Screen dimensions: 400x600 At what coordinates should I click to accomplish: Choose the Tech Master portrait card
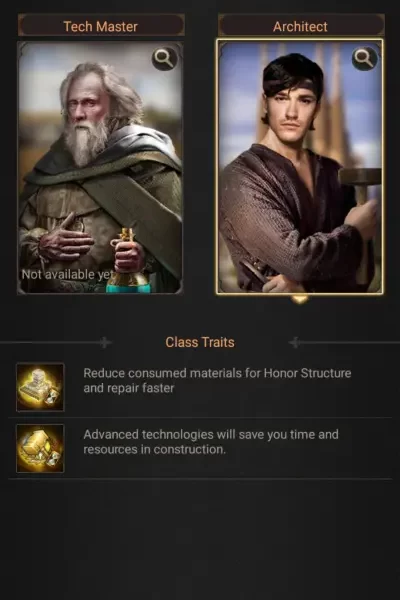tap(100, 168)
